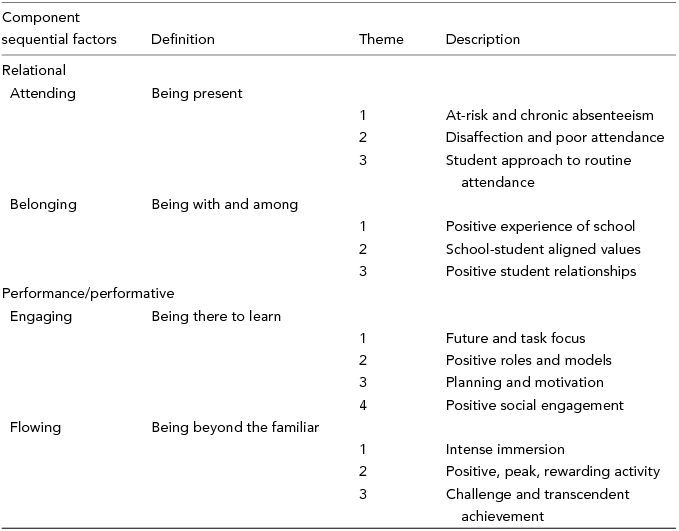The width and height of the screenshot is (679, 531).
Task: Click "Disaffection and poor attendance" description
Action: point(554,137)
